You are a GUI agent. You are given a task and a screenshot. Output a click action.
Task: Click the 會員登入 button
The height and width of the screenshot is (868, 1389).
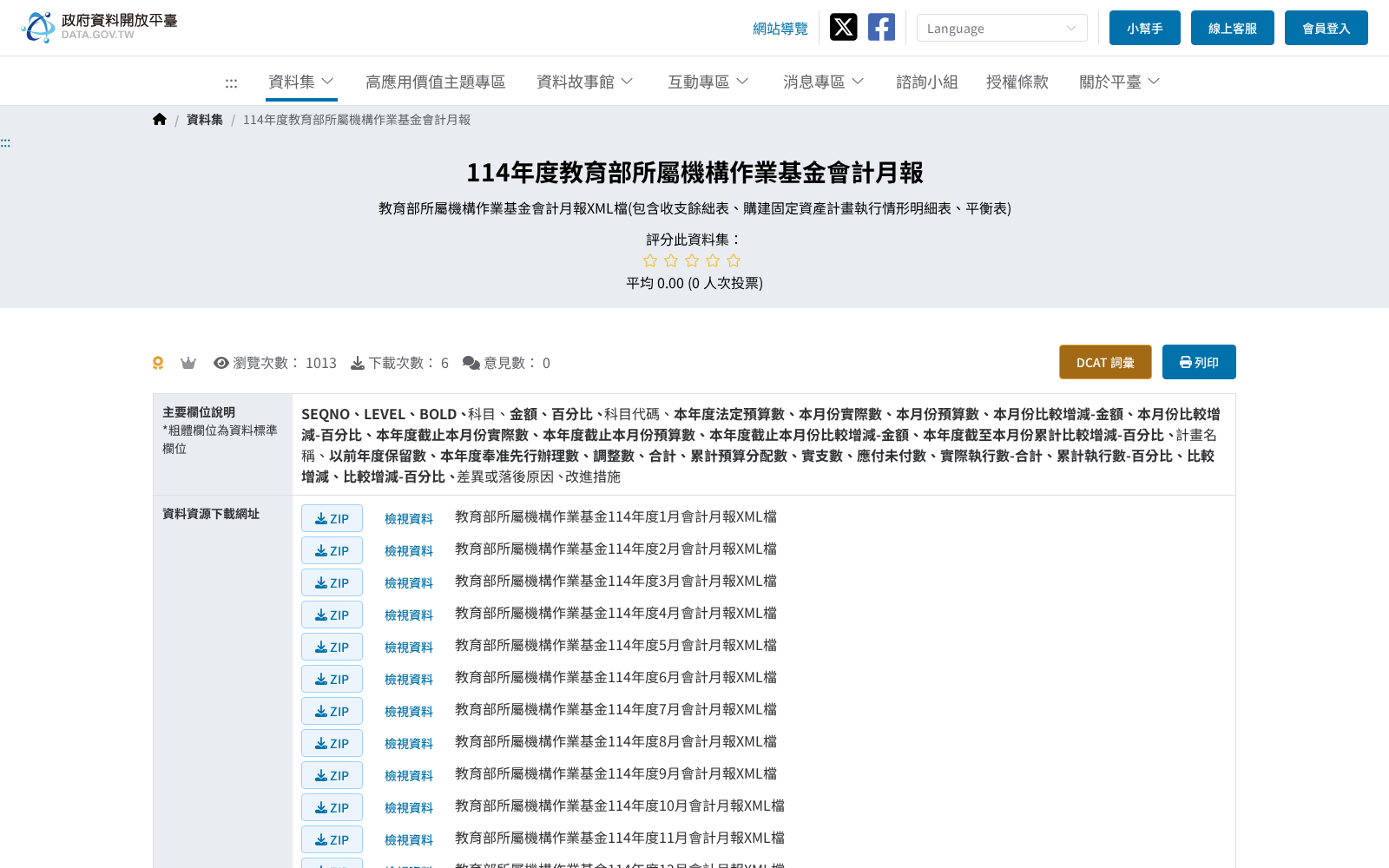[1326, 28]
